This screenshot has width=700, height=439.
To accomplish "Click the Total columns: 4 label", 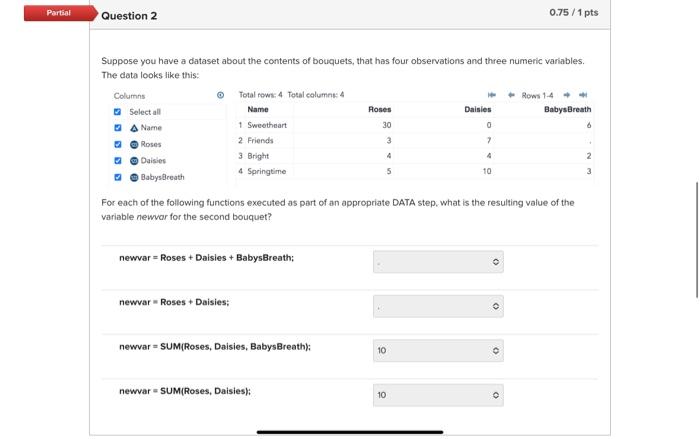I will click(316, 95).
